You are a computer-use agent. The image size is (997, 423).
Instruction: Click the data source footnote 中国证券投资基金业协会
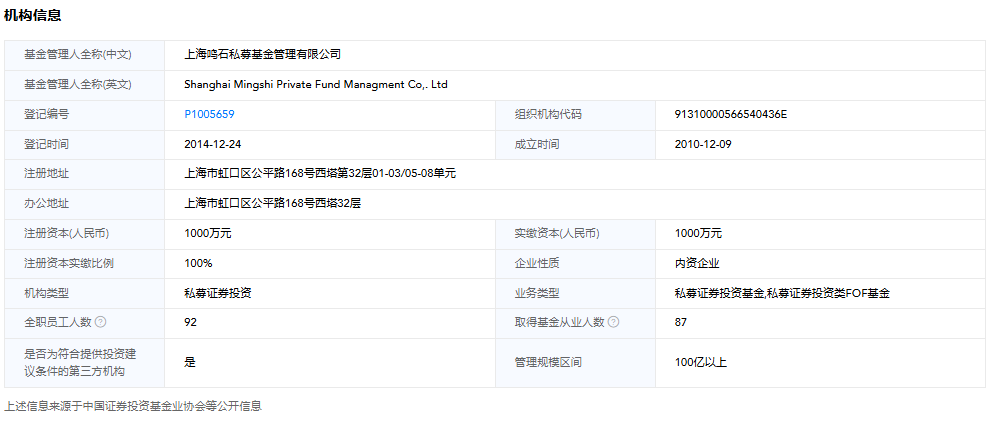pyautogui.click(x=144, y=406)
